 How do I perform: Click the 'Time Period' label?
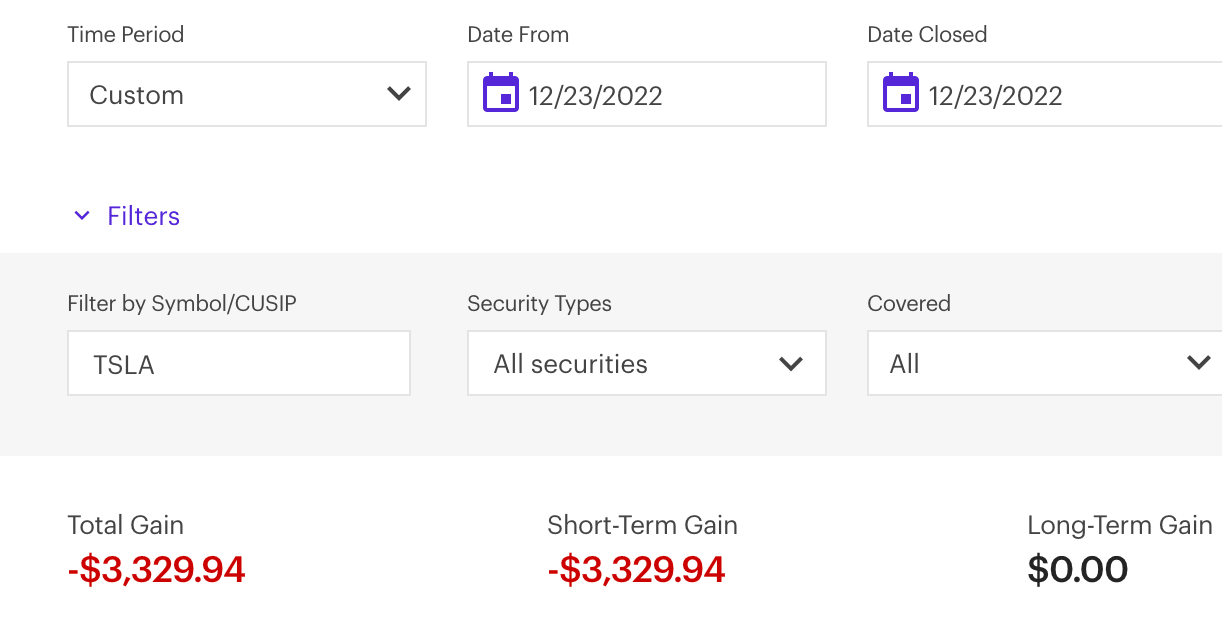pyautogui.click(x=126, y=34)
